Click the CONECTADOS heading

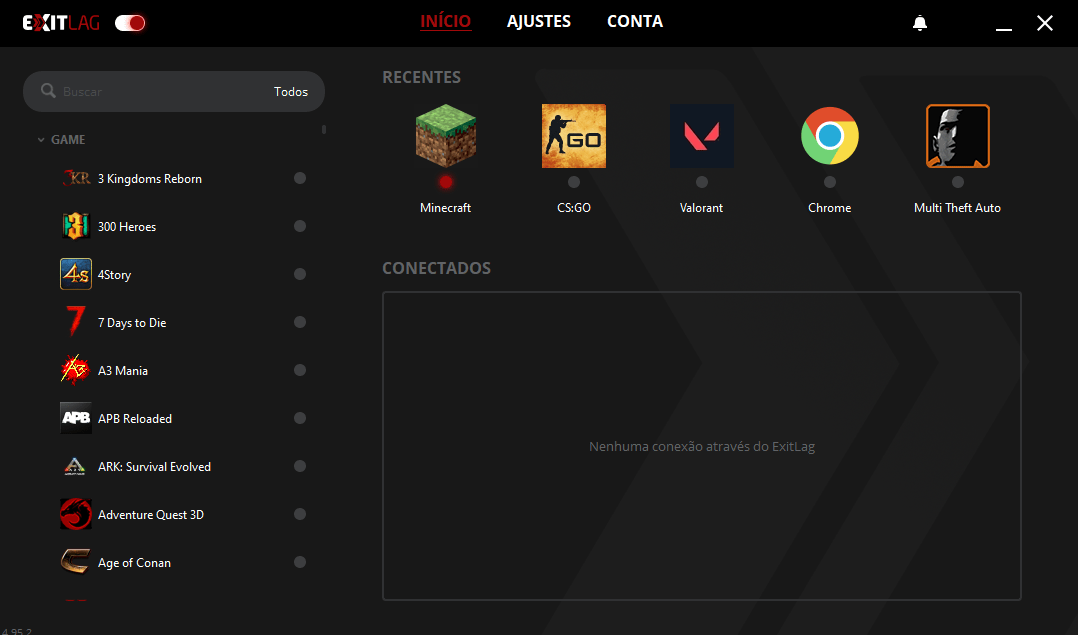coord(437,268)
